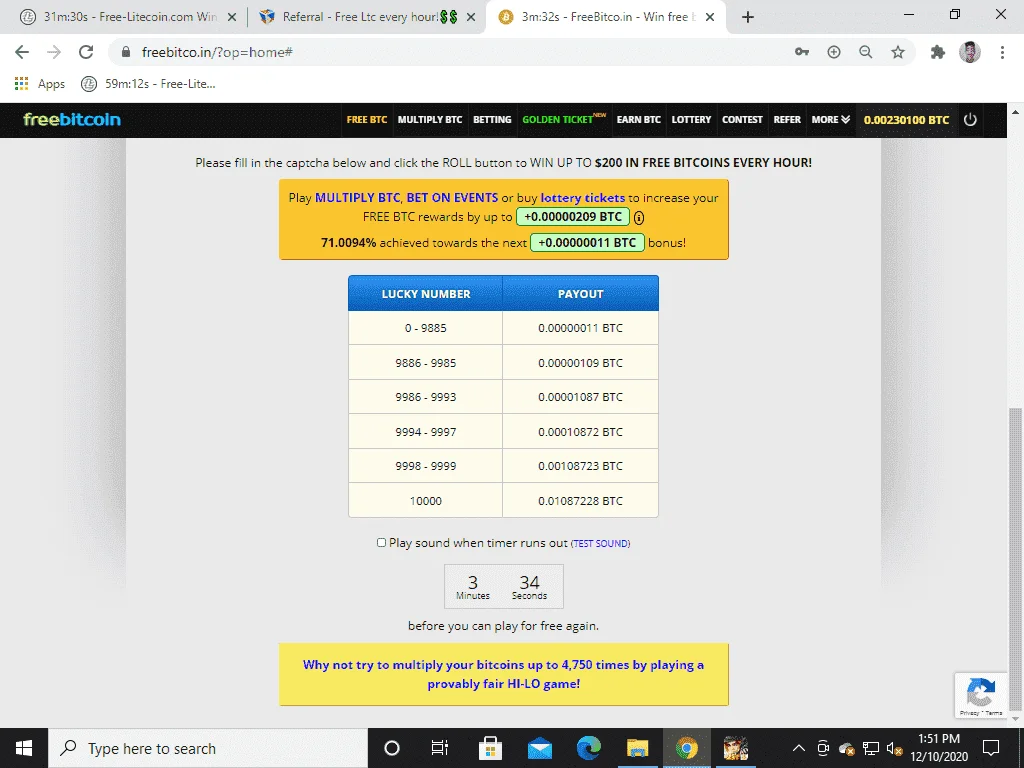Open the MULTIPLY BTC menu item
Viewport: 1024px width, 768px height.
430,120
